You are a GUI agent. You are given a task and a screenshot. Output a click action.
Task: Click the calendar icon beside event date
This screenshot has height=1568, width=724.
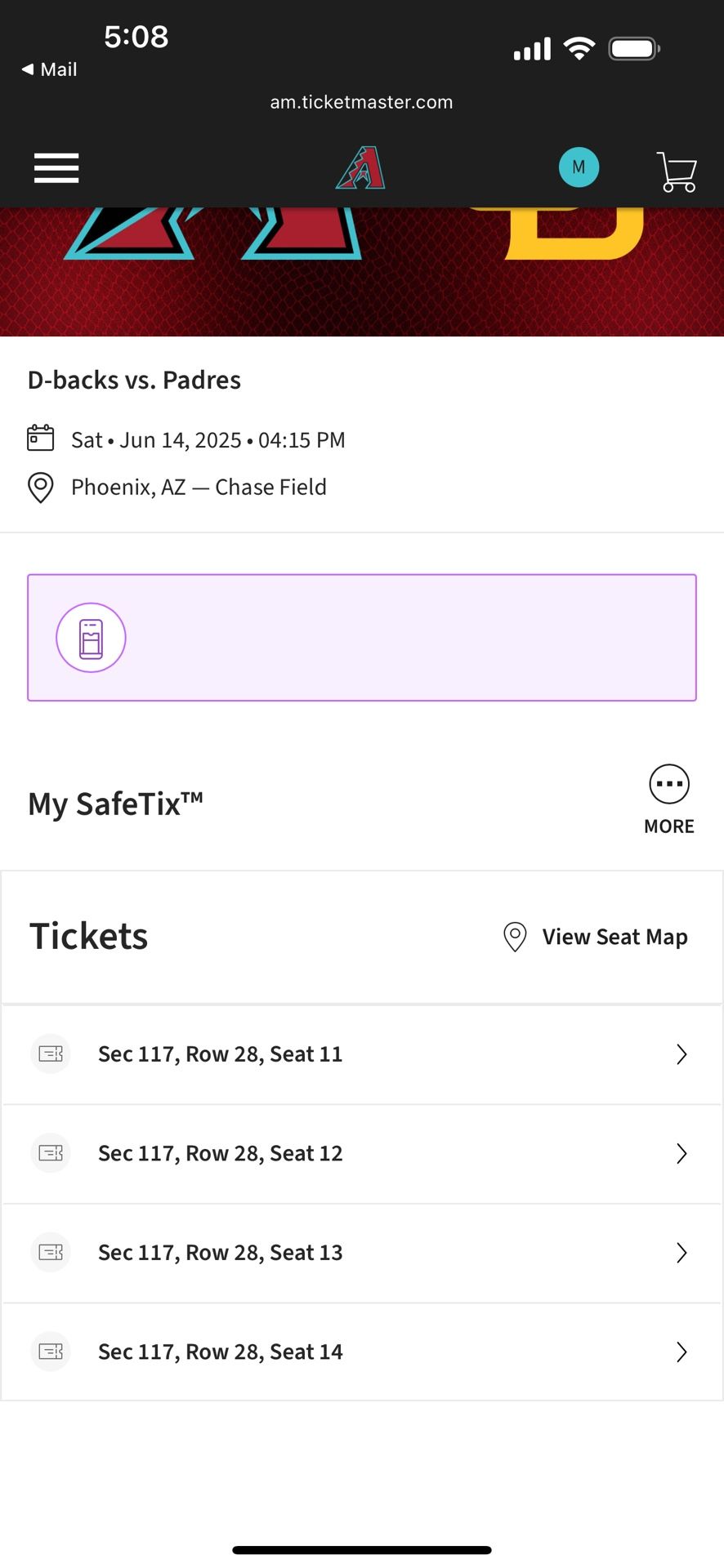tap(41, 438)
